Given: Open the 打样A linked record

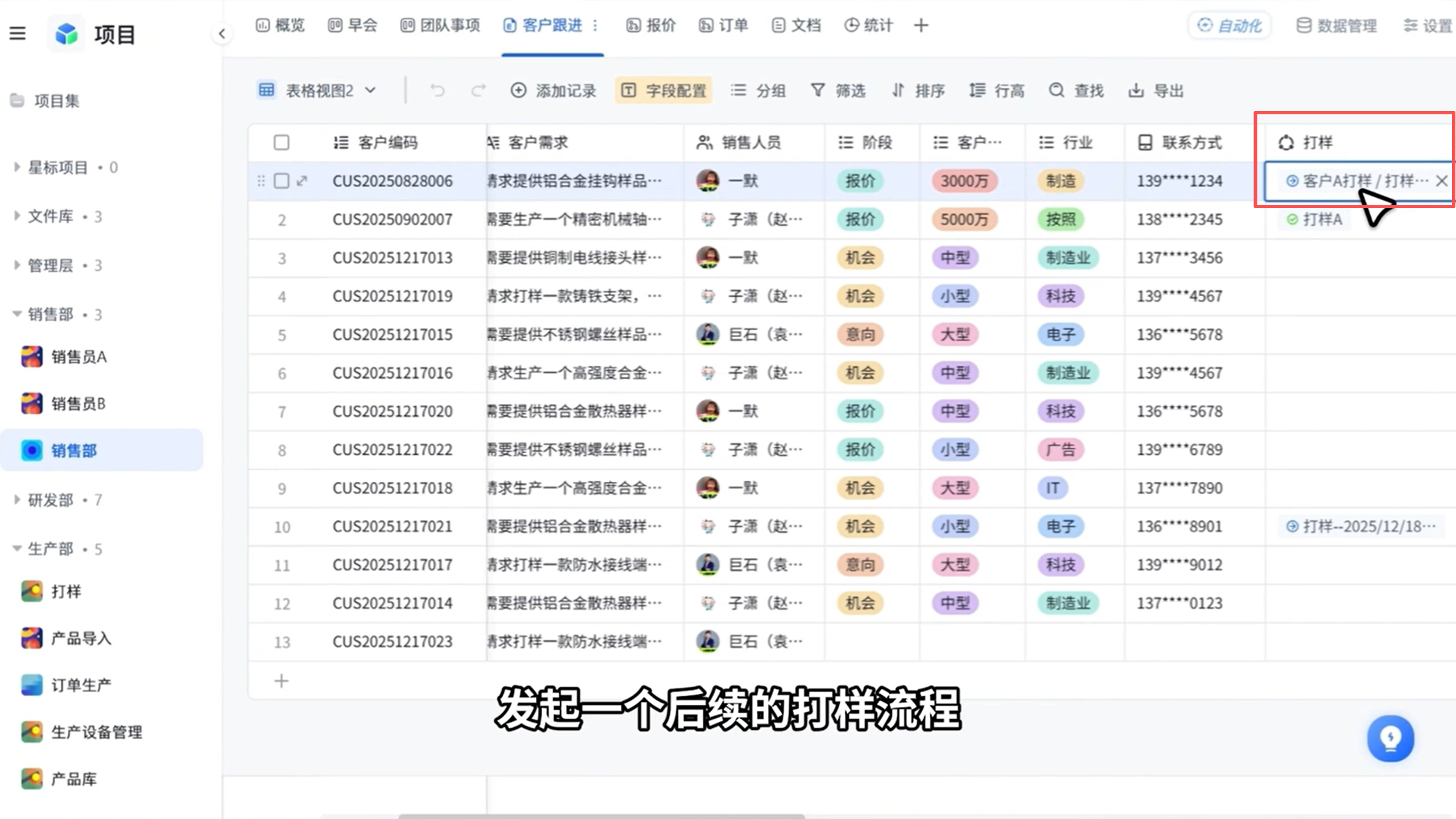Looking at the screenshot, I should click(1315, 219).
